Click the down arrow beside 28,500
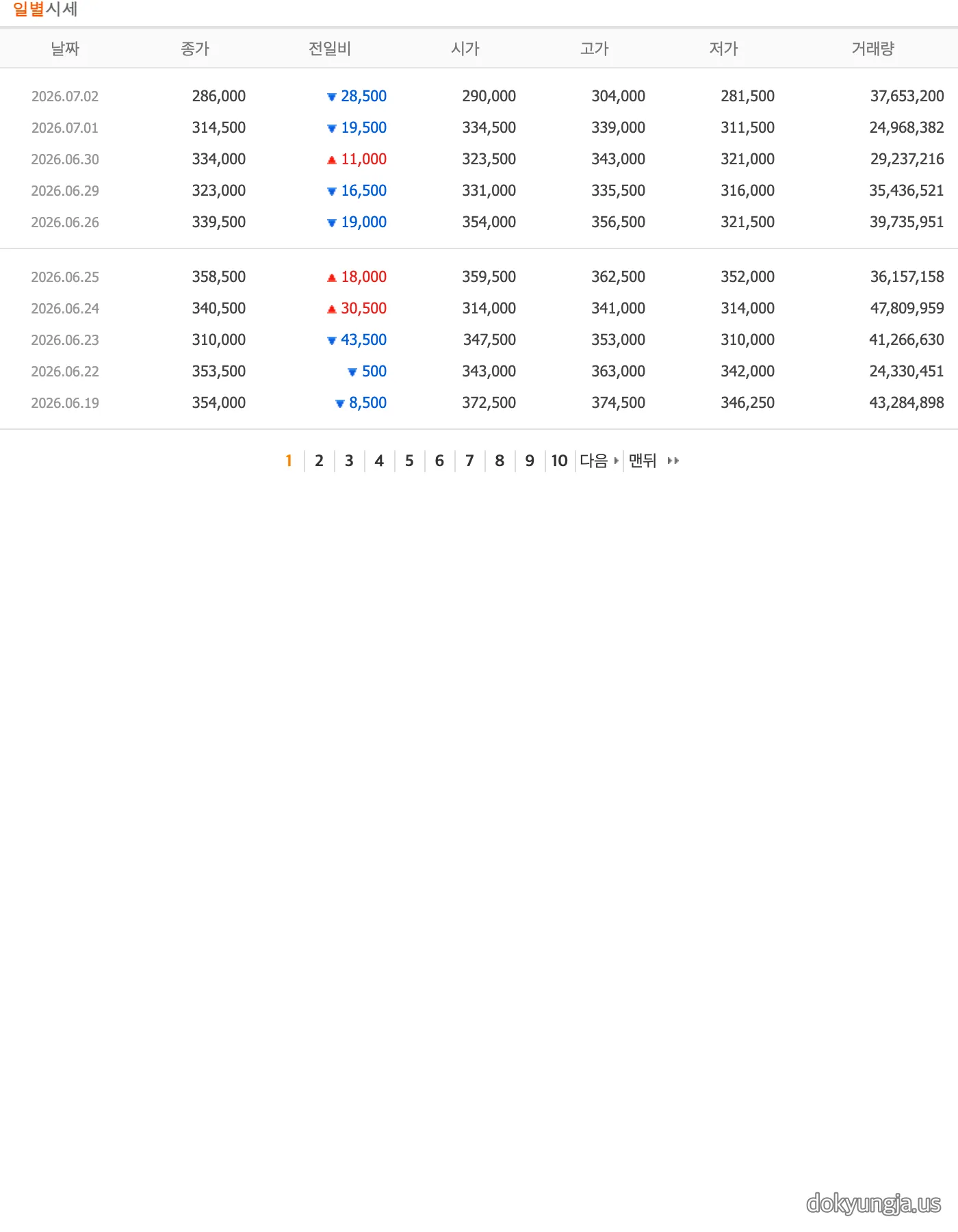The width and height of the screenshot is (958, 1232). click(x=332, y=97)
